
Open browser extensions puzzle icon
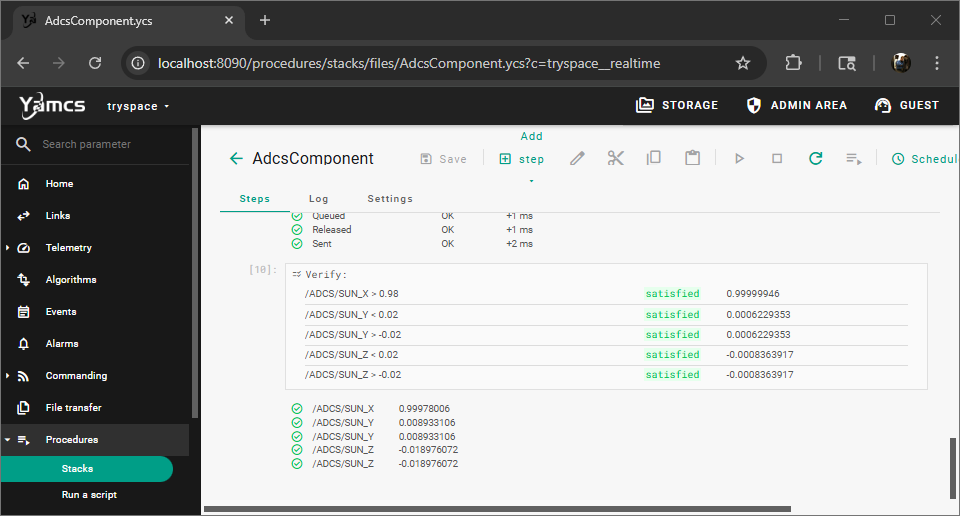[793, 63]
